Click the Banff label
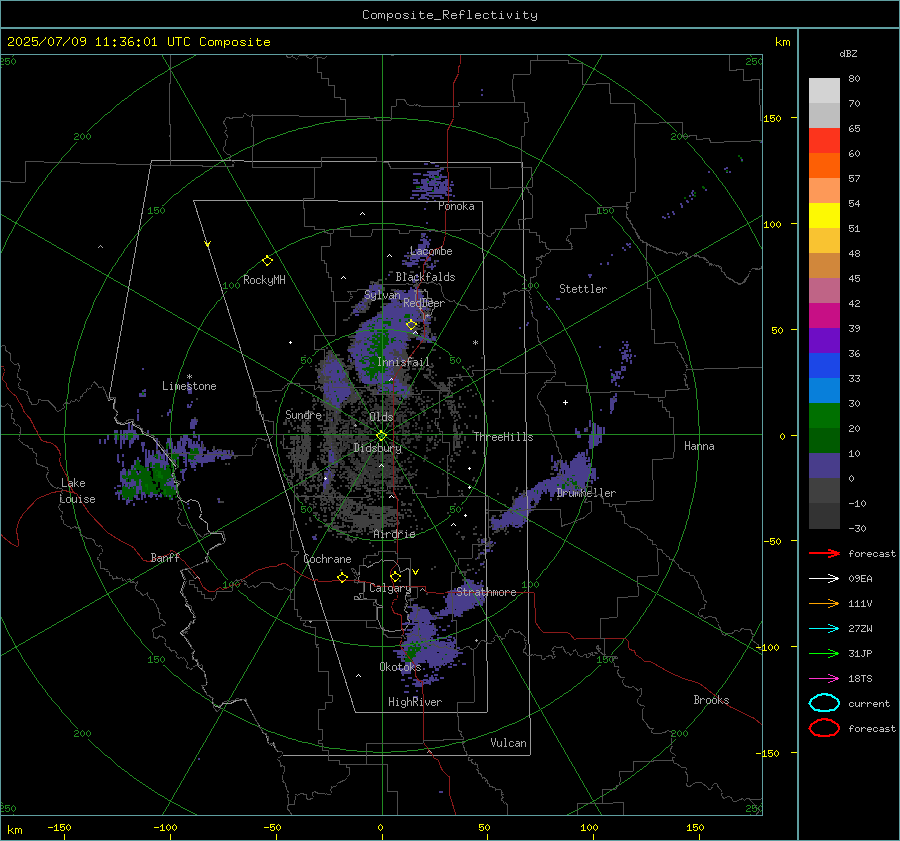This screenshot has width=900, height=841. (x=165, y=557)
